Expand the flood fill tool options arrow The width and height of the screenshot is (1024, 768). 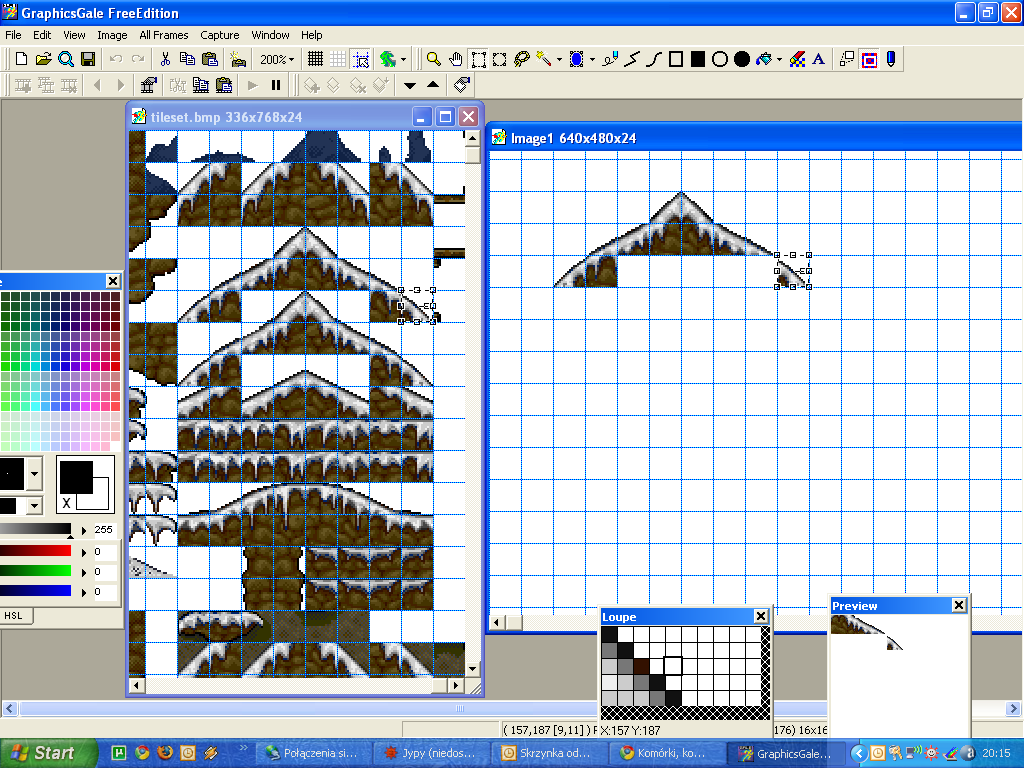click(779, 59)
